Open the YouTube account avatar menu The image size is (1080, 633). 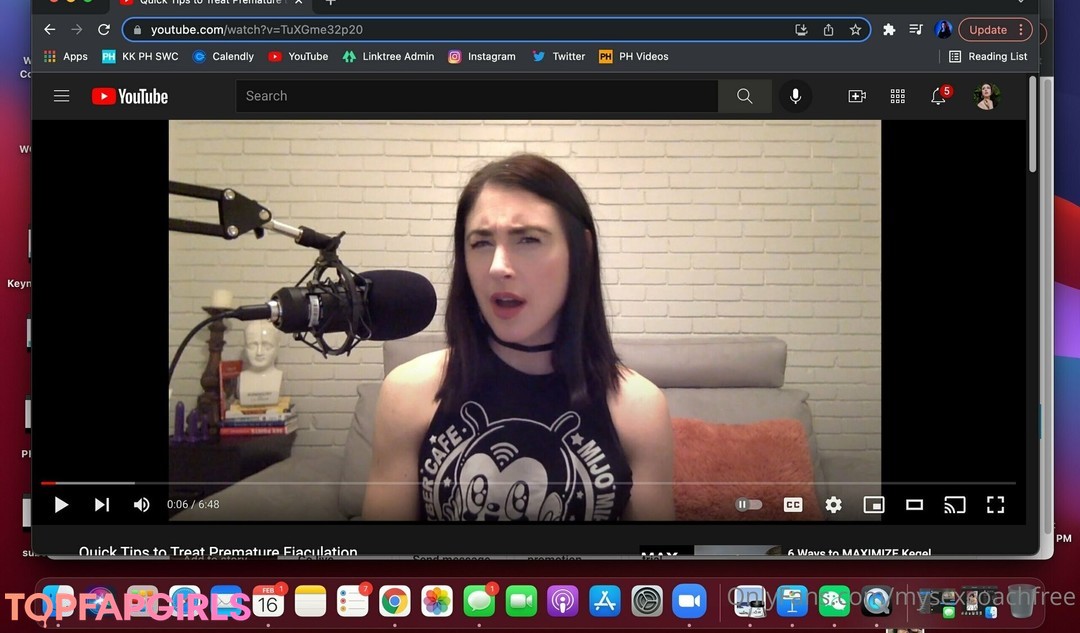pos(986,96)
